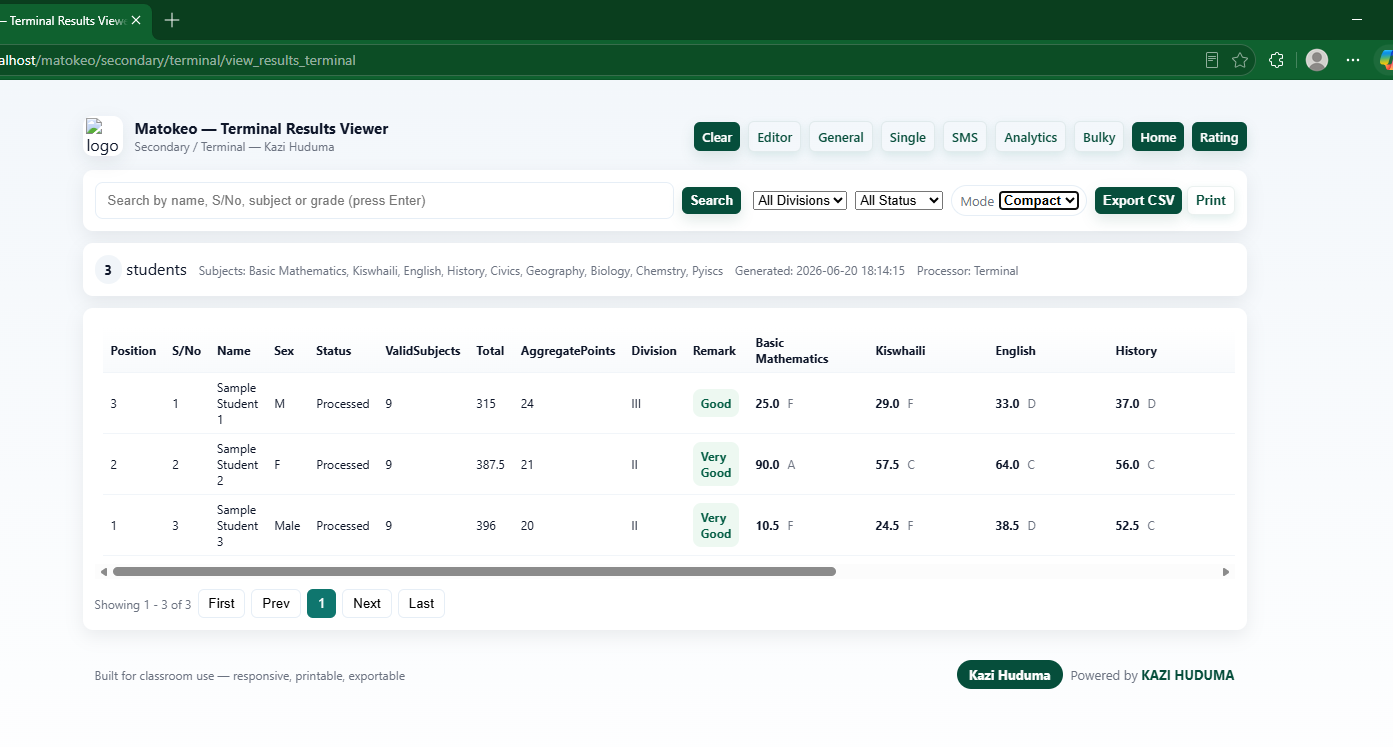Open the Editor page
Image resolution: width=1393 pixels, height=747 pixels.
pos(775,137)
